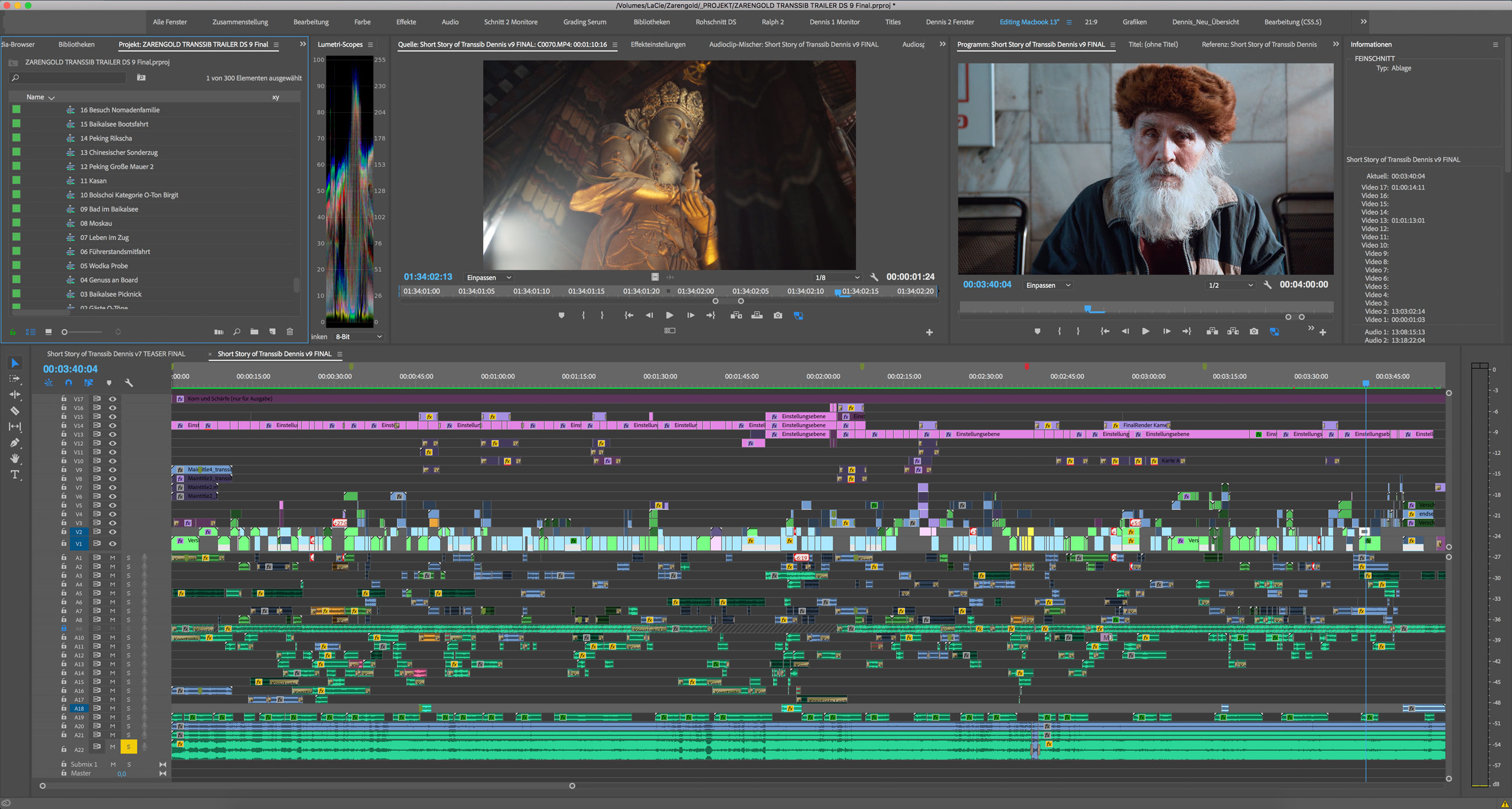Open the 8-Bit dropdown under the Lumetri scope

coord(358,336)
